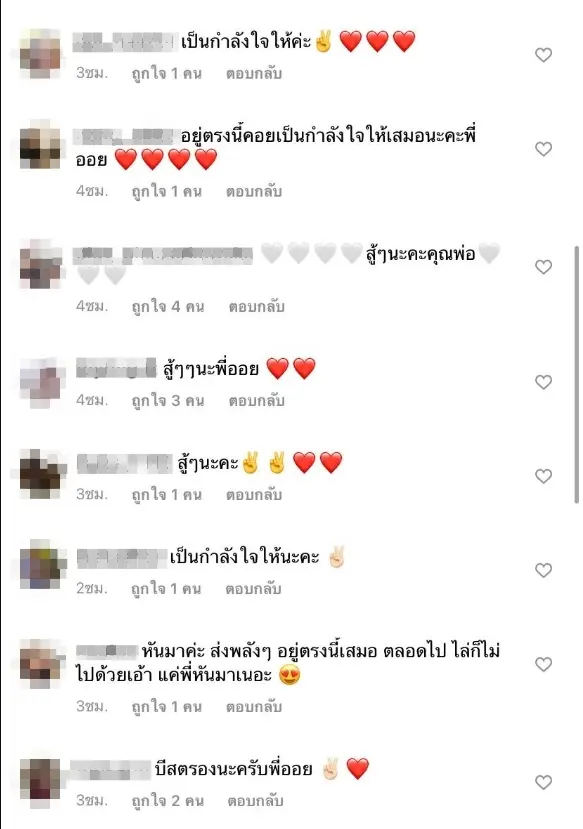Open avatar of 'เป็นกำลังใจให้นะคะ' commenter
583x829 pixels.
click(x=42, y=565)
